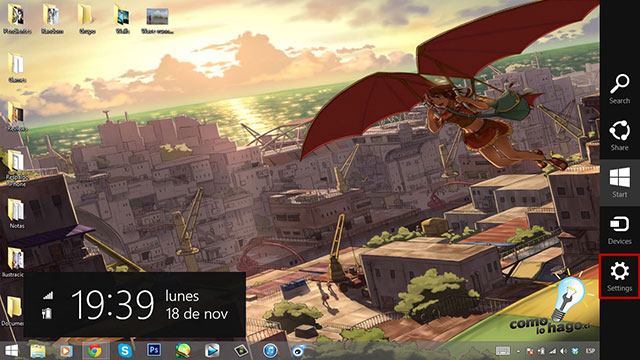
Task: Open the orange media player taskbar icon
Action: pos(66,351)
